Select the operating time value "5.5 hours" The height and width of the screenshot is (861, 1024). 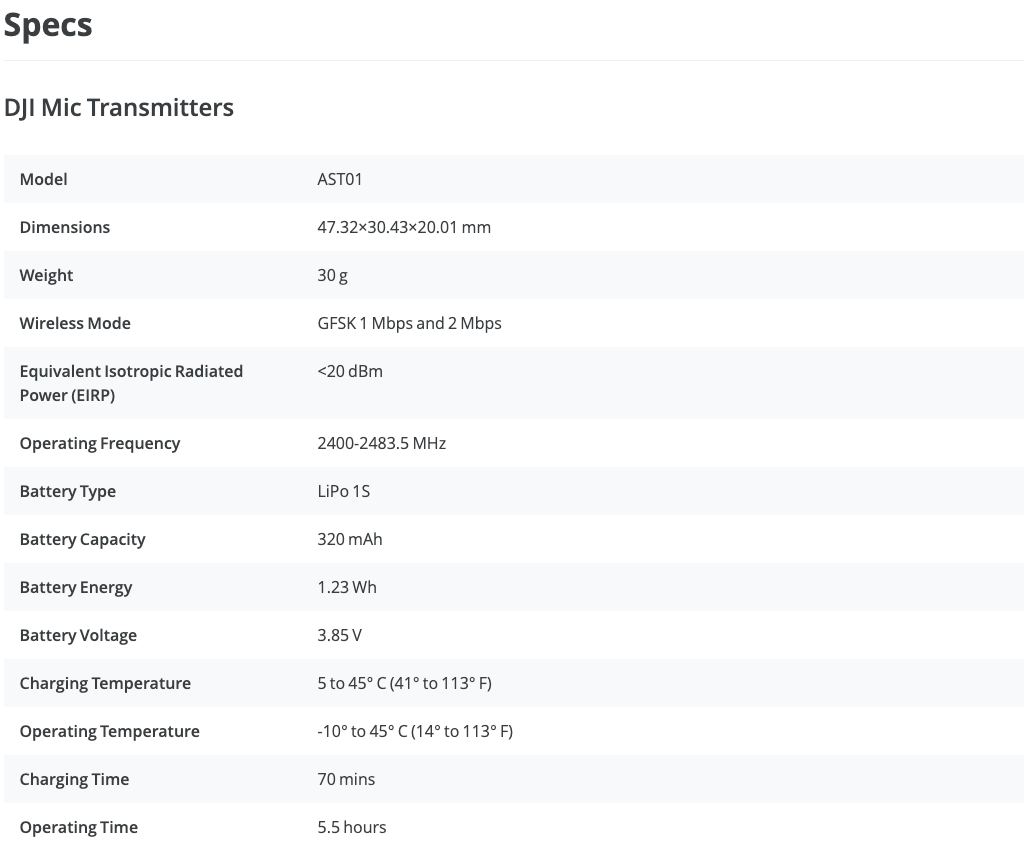click(x=352, y=828)
